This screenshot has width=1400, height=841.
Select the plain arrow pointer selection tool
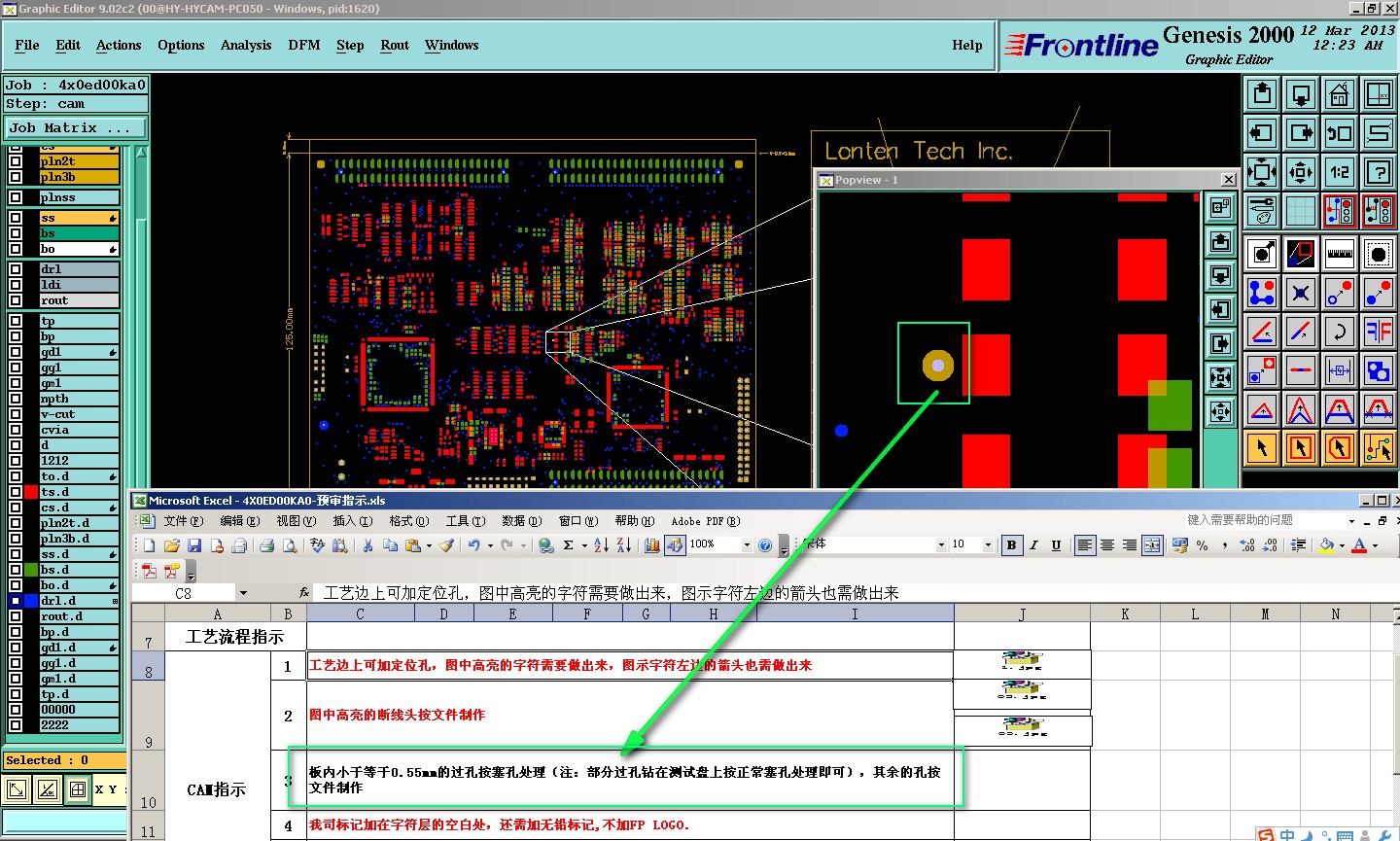tap(1262, 448)
